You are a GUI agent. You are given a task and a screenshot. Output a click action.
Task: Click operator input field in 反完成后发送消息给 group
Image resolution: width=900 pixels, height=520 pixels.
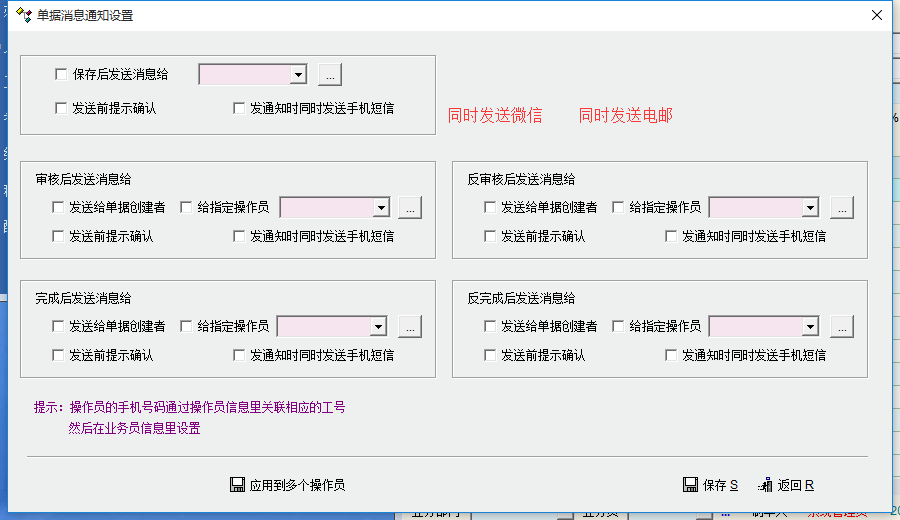pyautogui.click(x=755, y=326)
